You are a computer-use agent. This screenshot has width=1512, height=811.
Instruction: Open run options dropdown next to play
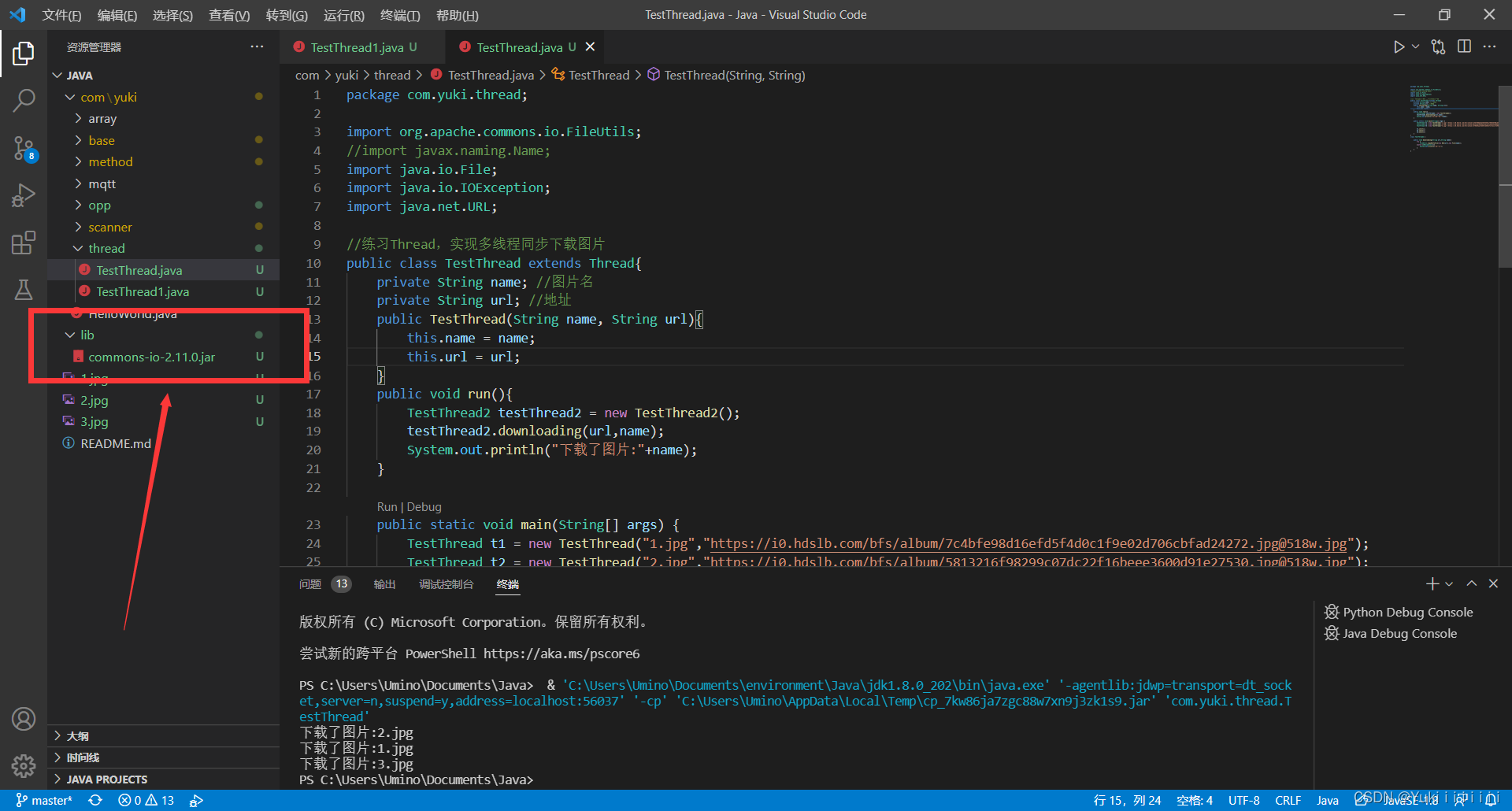[x=1415, y=47]
